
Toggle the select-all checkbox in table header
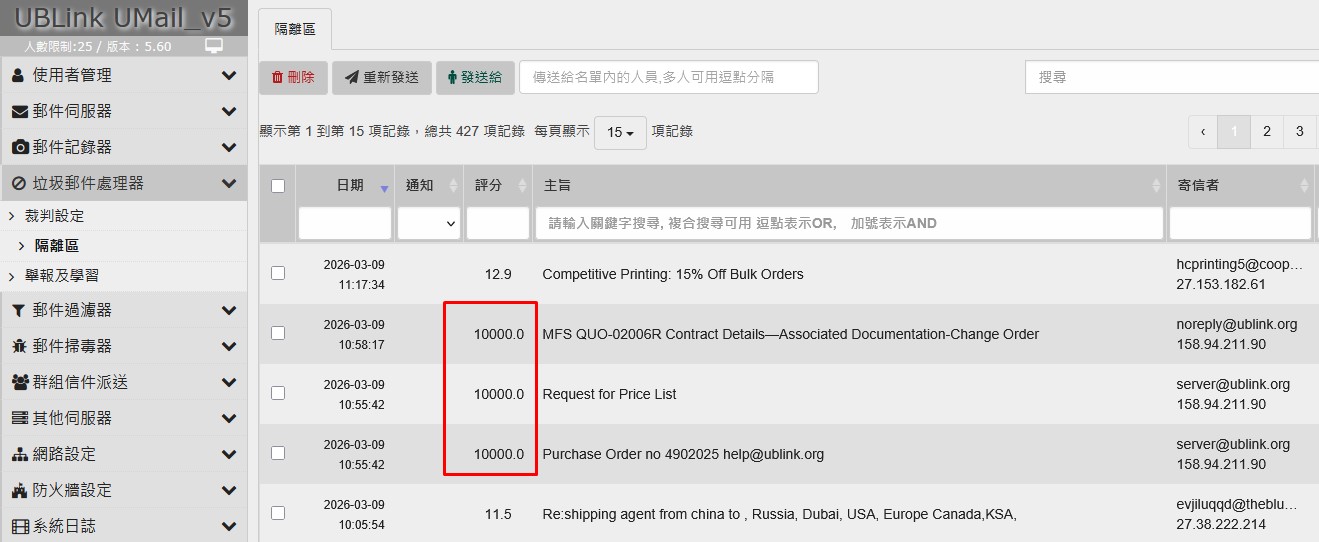278,186
